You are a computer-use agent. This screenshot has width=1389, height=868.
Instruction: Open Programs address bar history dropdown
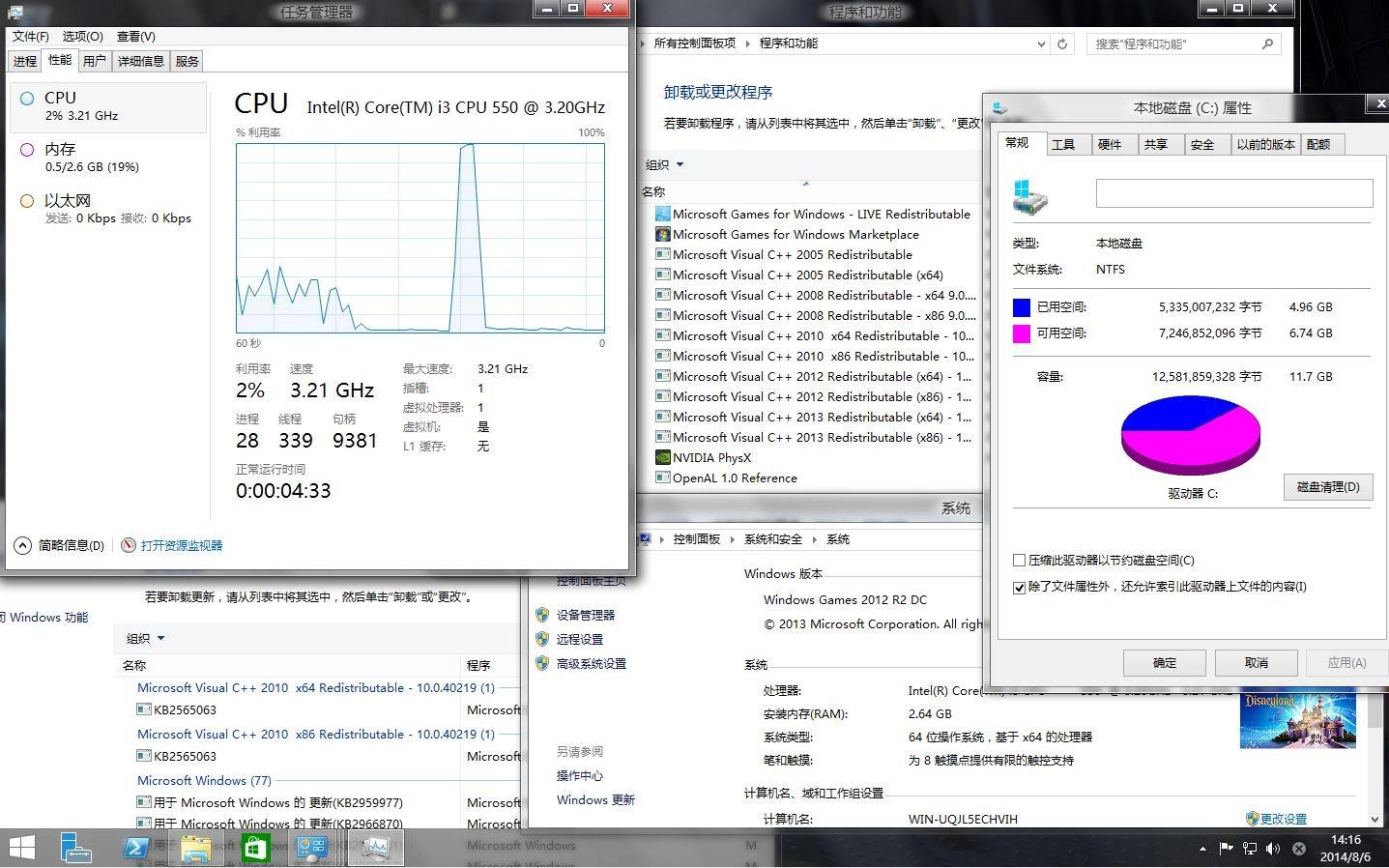coord(1040,43)
